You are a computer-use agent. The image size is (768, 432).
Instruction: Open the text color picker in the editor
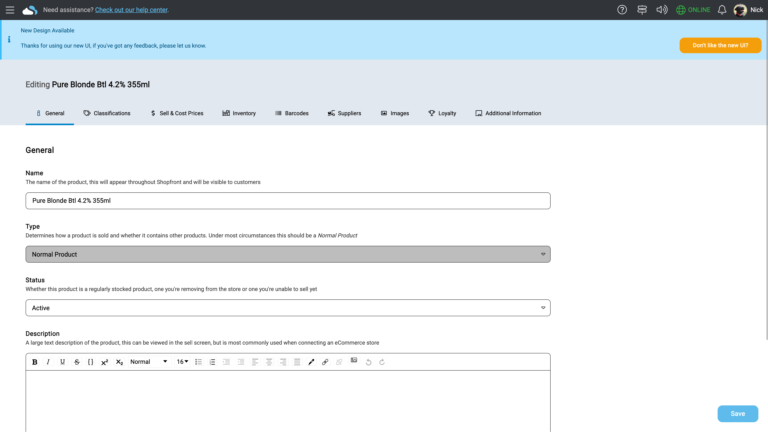311,362
